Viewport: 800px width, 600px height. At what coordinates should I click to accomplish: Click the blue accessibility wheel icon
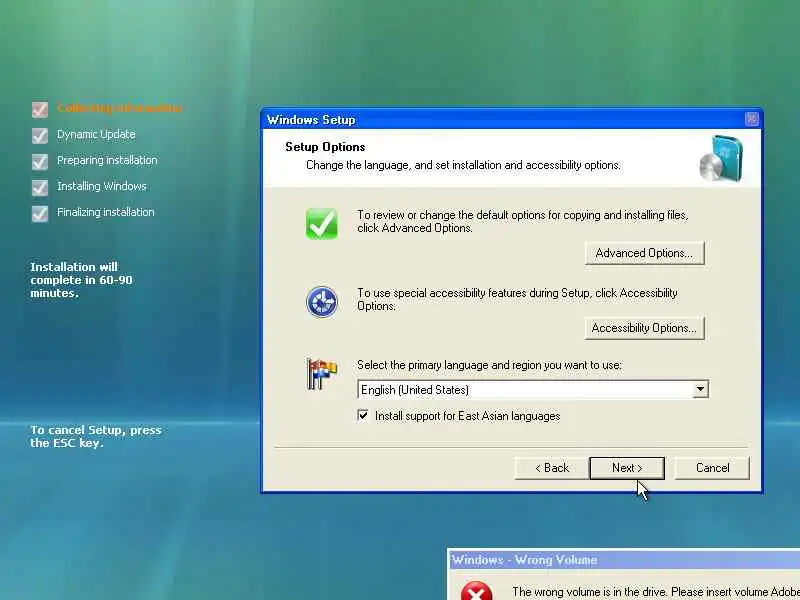321,302
